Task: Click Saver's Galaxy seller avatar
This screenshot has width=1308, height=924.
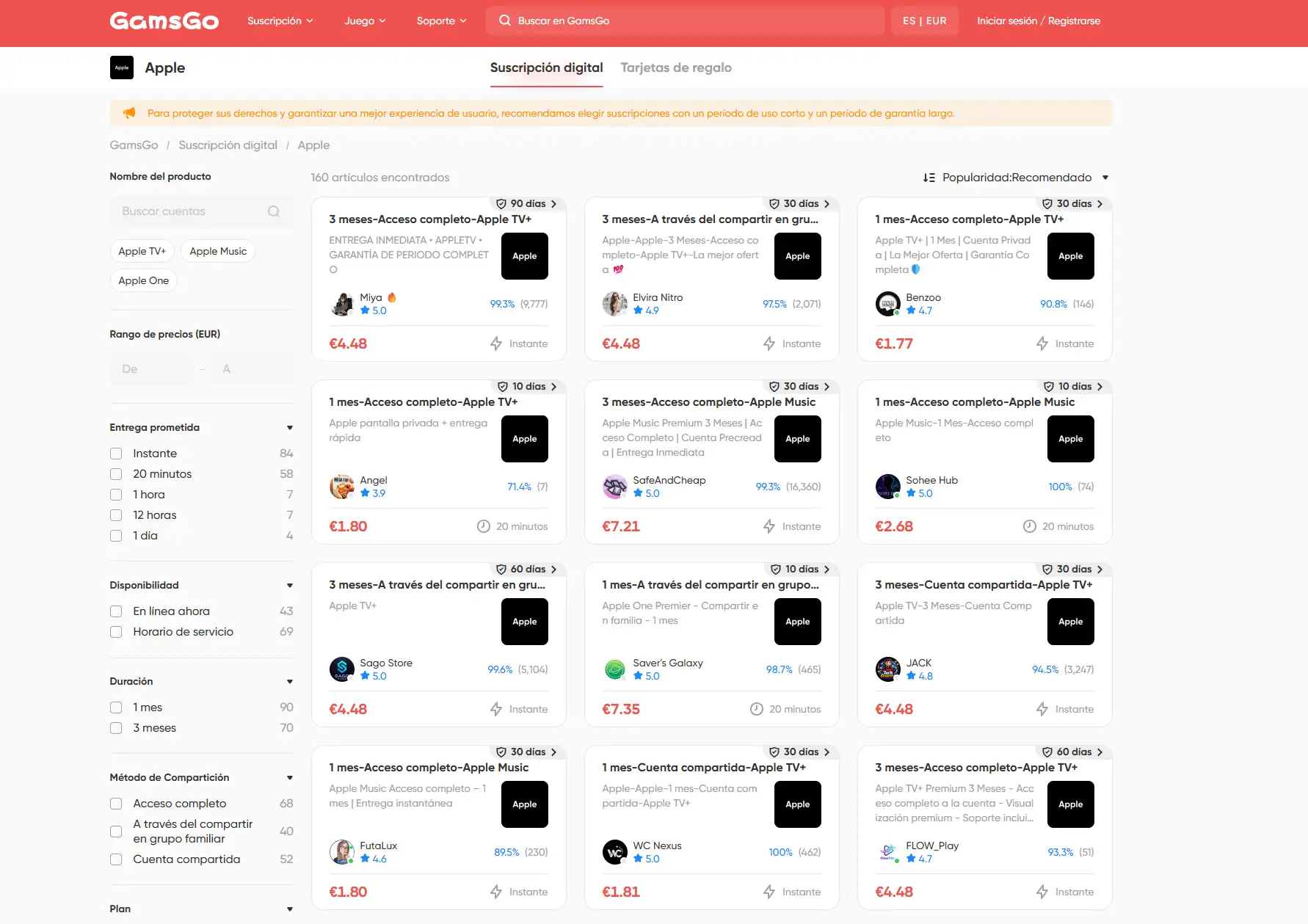Action: click(615, 669)
